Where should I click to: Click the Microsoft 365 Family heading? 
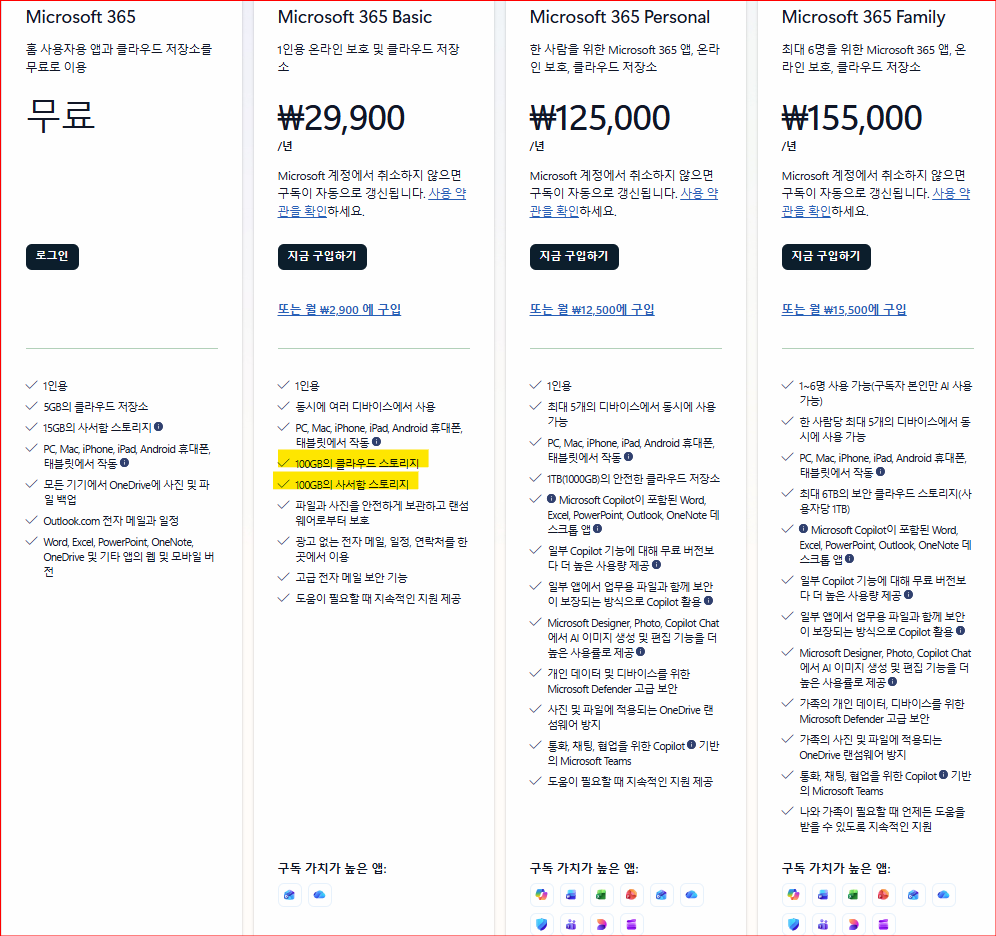863,17
